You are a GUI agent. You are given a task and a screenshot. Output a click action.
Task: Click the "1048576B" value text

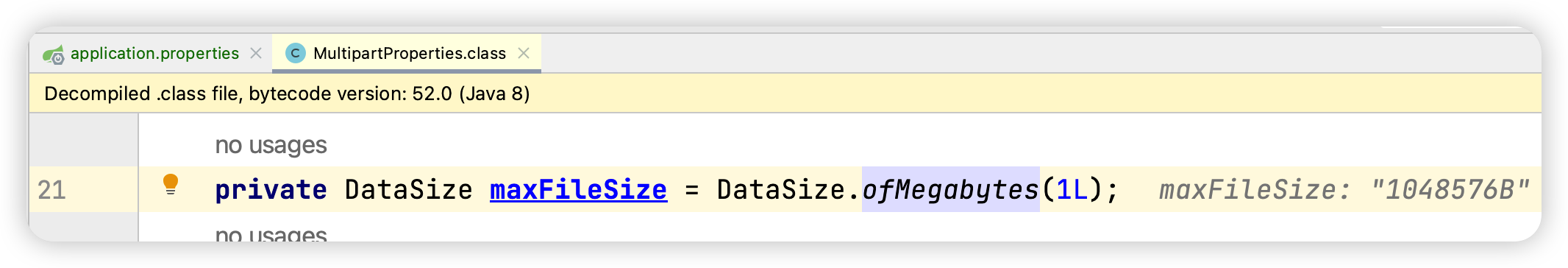[x=1450, y=190]
